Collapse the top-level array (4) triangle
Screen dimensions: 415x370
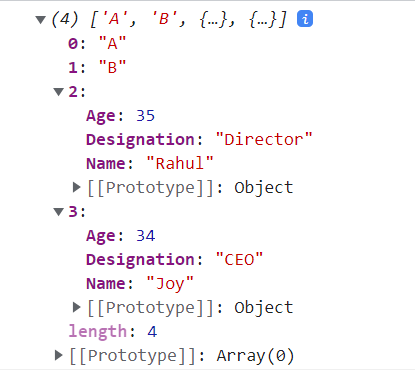41,20
